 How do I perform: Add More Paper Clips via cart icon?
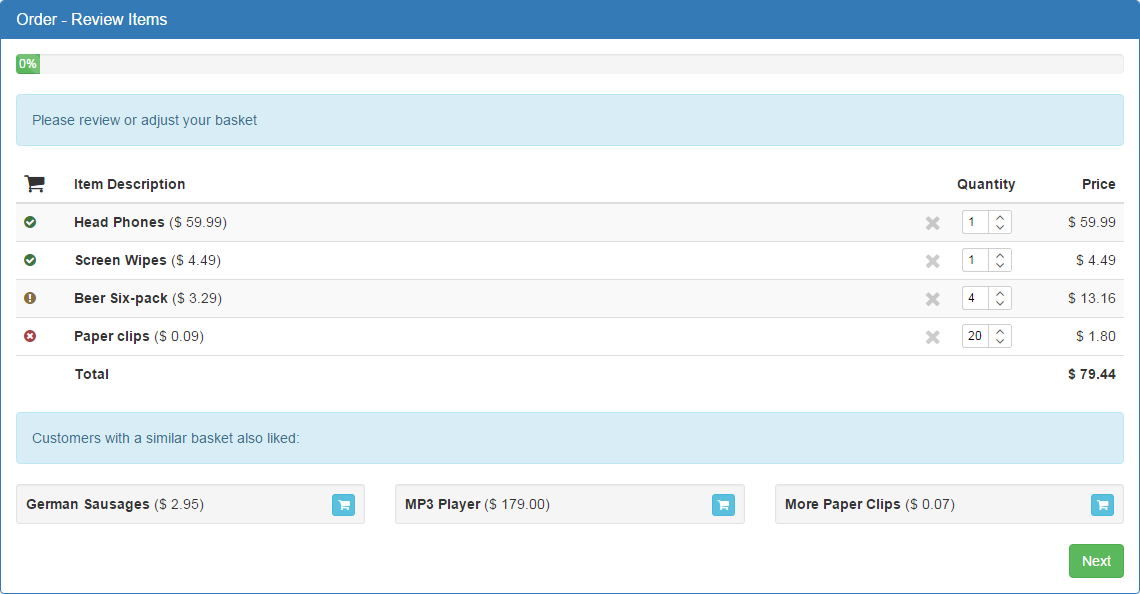pos(1102,505)
